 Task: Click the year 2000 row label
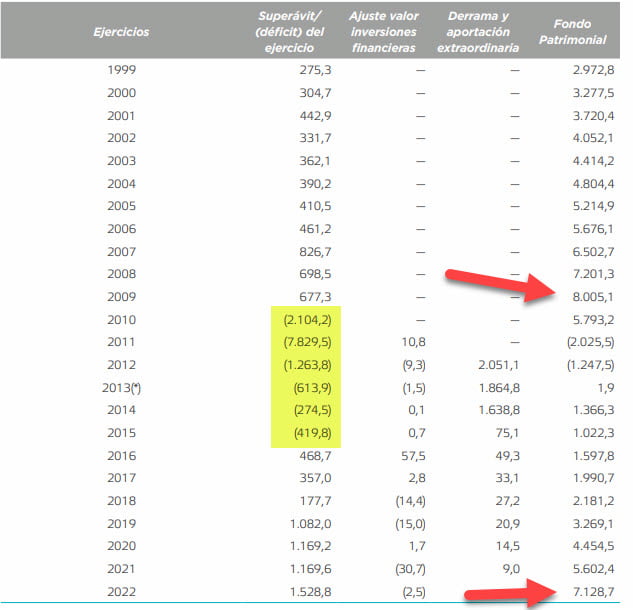(x=122, y=93)
